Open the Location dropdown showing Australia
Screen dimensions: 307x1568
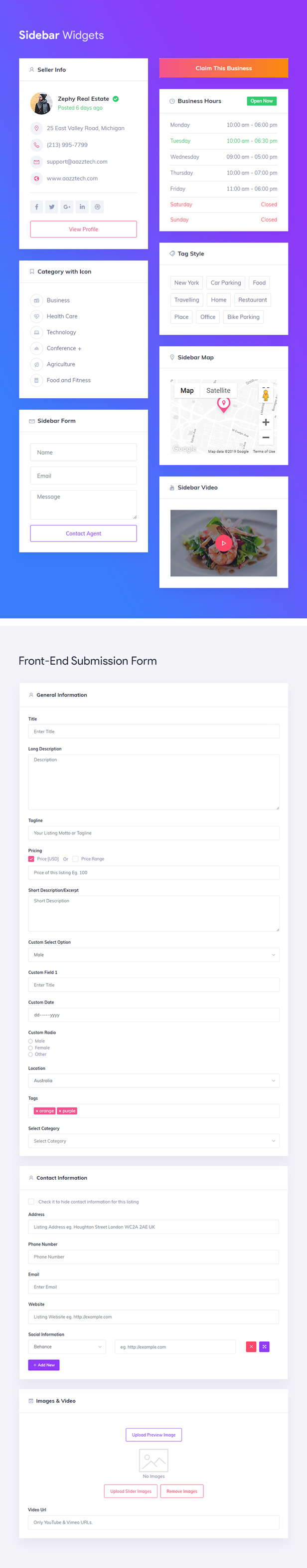(x=154, y=1080)
